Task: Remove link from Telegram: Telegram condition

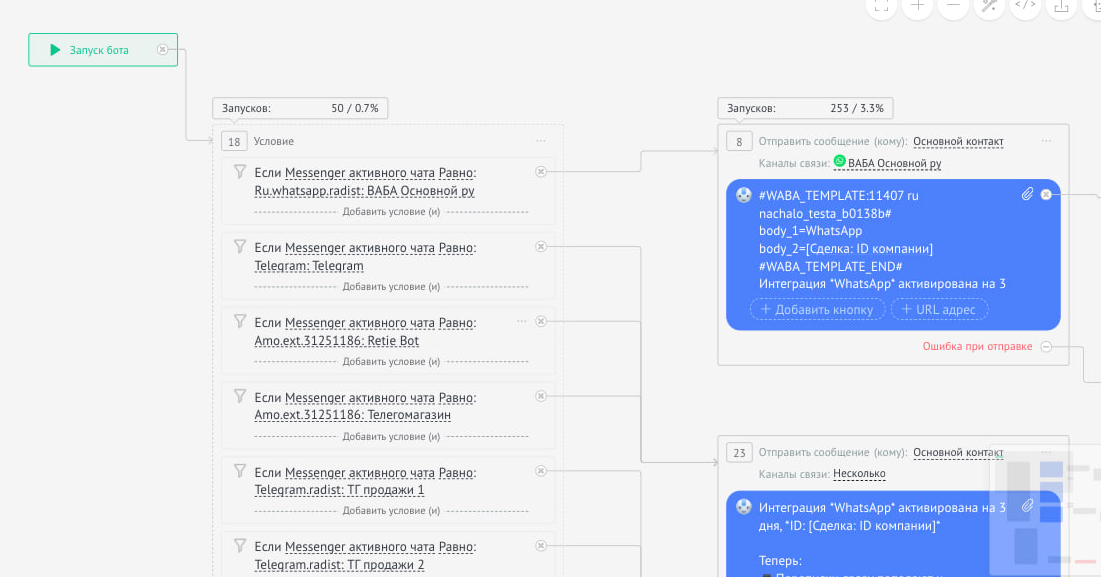Action: (541, 246)
